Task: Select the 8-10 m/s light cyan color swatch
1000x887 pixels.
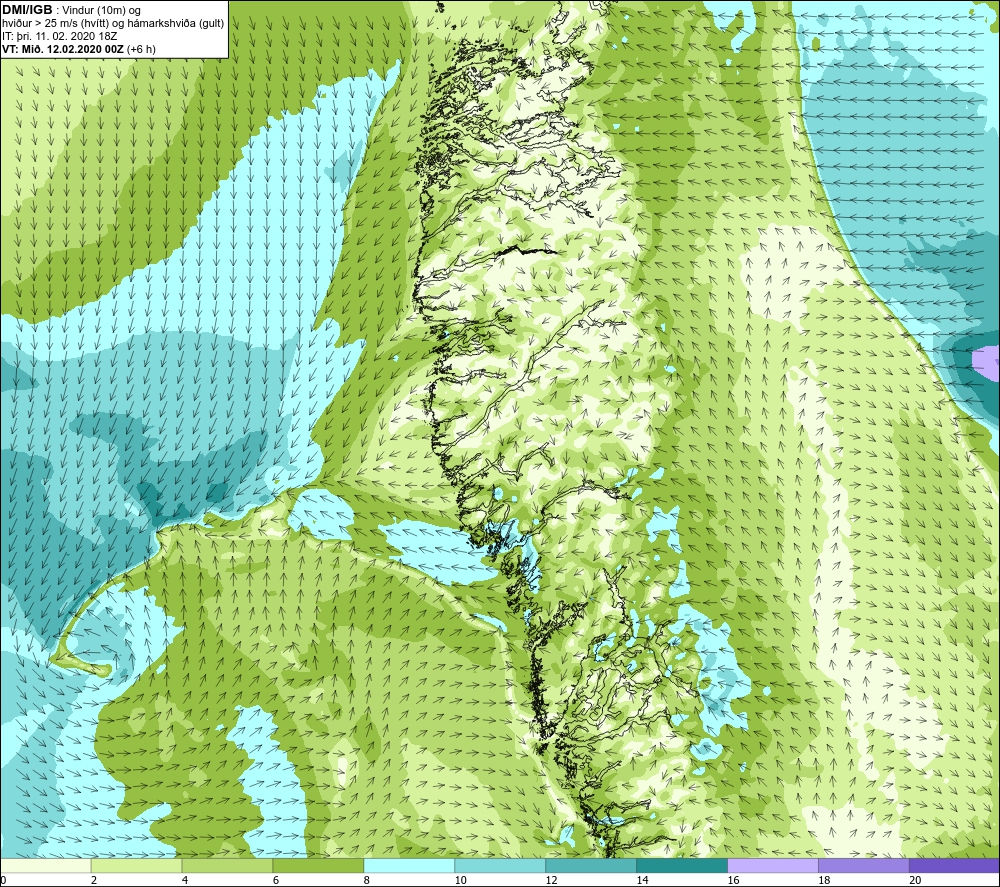Action: (x=409, y=866)
